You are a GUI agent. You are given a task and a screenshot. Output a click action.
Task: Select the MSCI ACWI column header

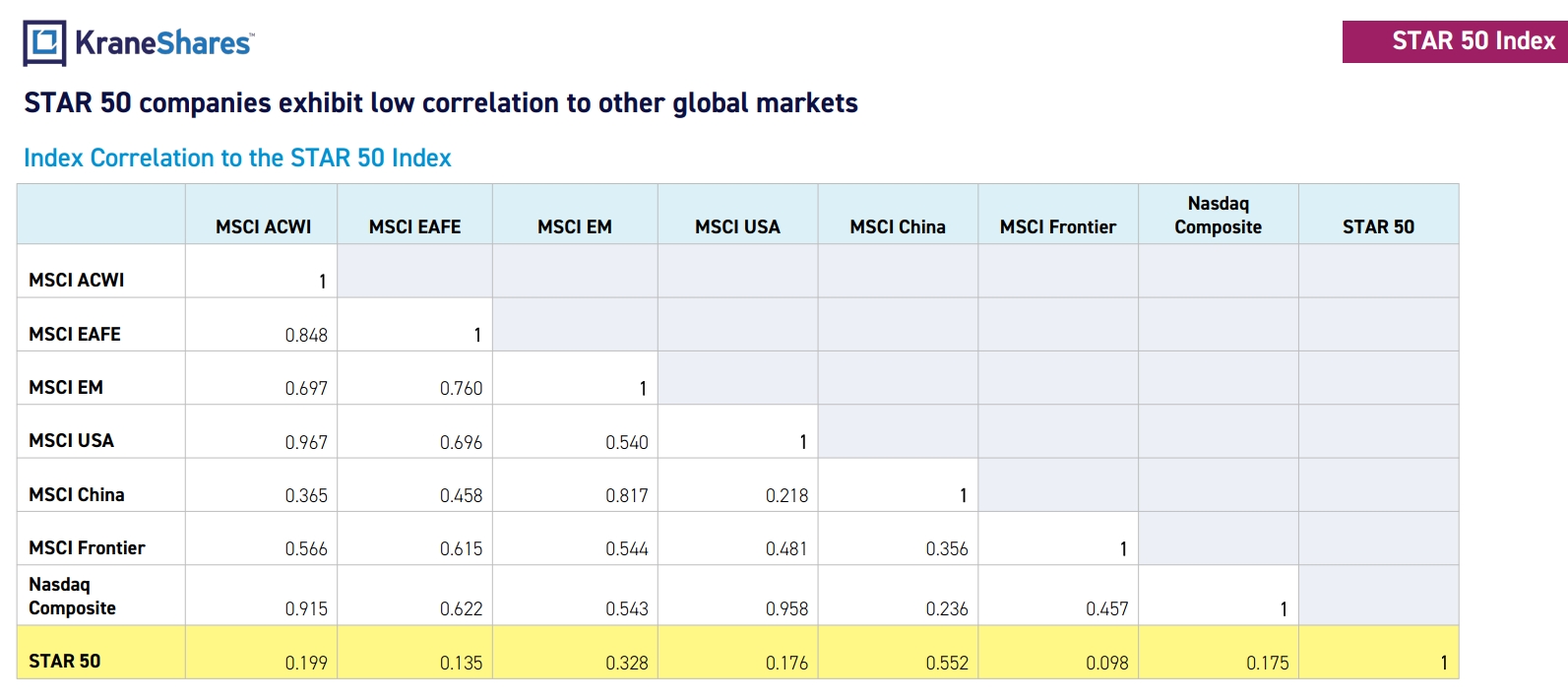263,226
